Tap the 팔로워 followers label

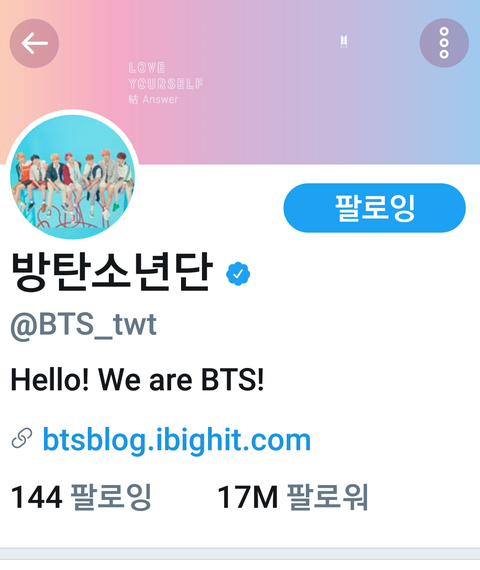pyautogui.click(x=328, y=497)
